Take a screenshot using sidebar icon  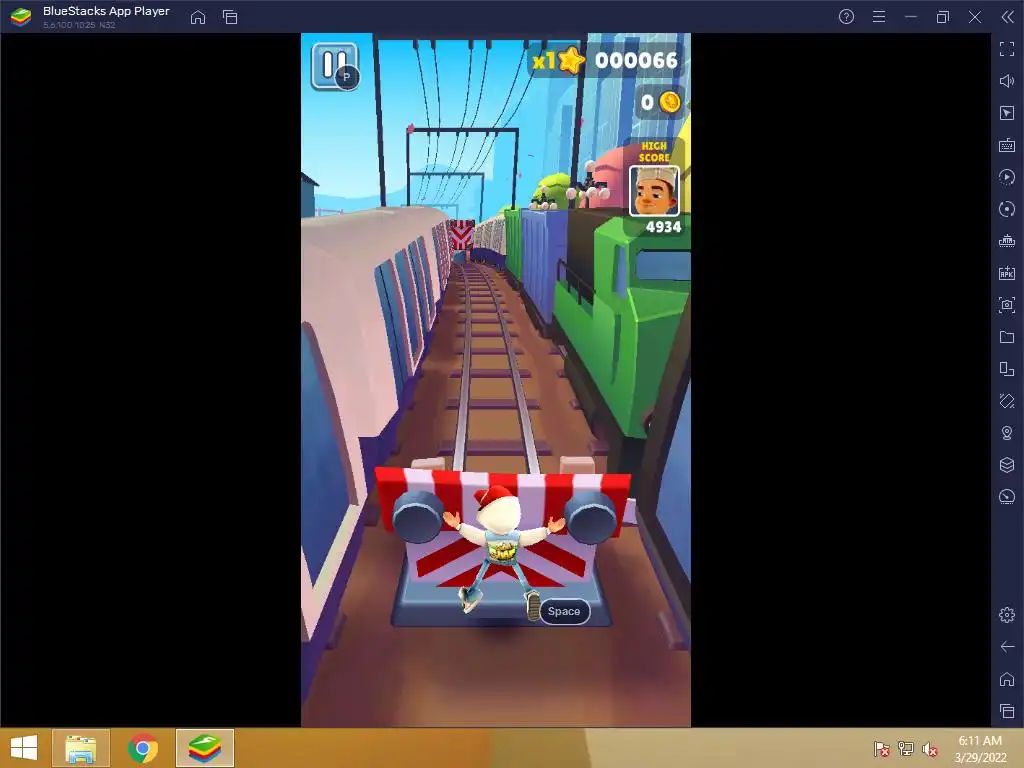(x=1007, y=305)
